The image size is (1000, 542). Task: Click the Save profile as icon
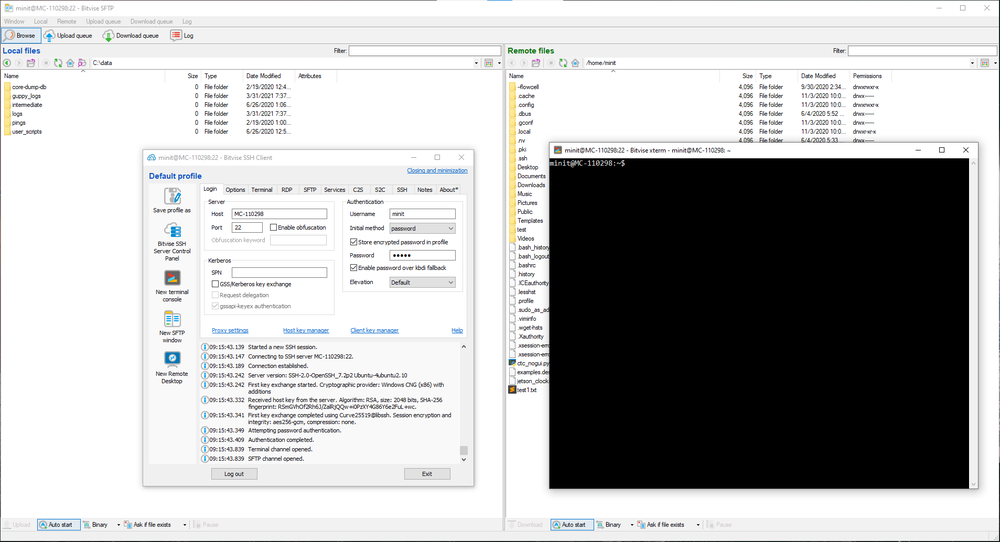(x=172, y=197)
